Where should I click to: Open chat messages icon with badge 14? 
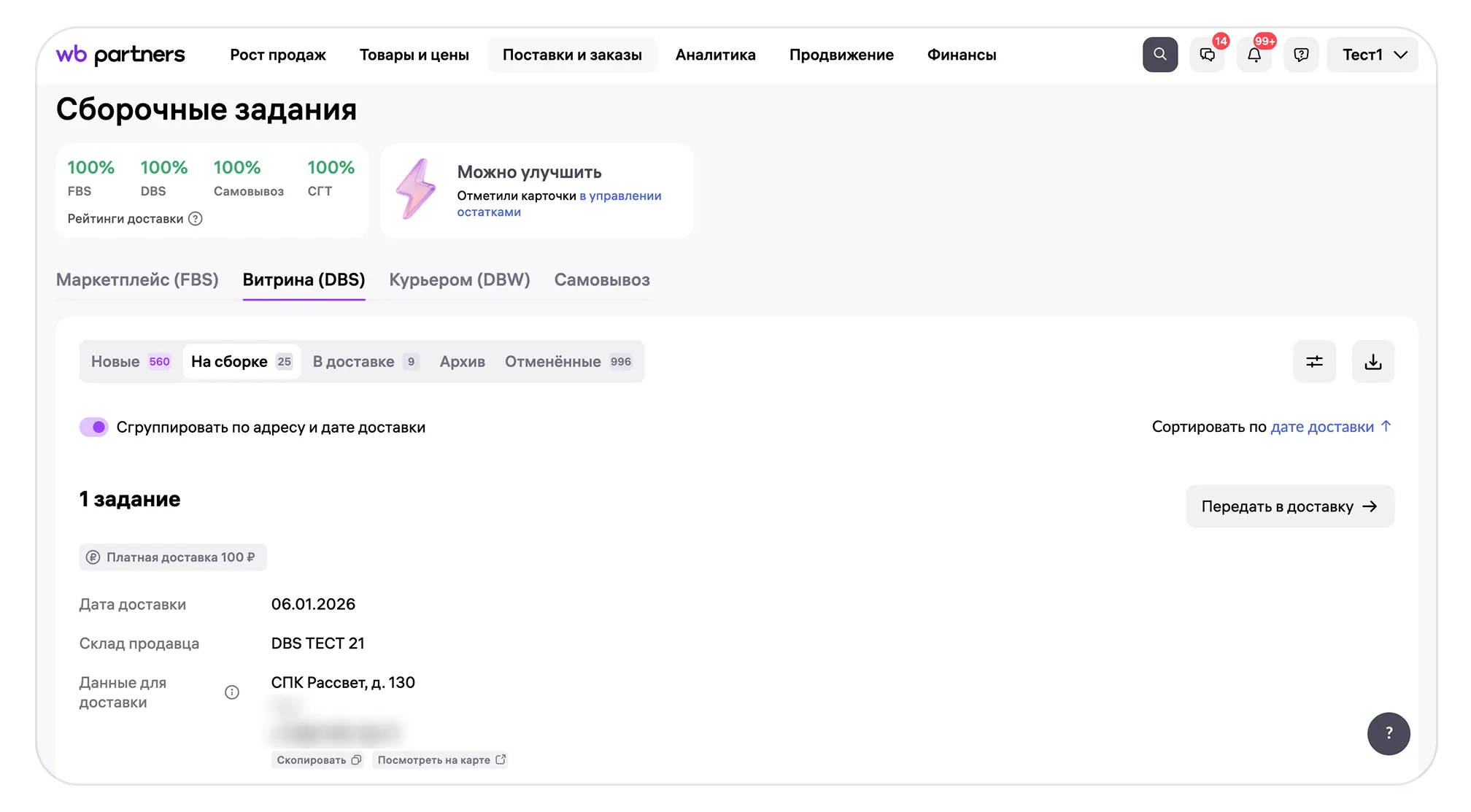1207,55
